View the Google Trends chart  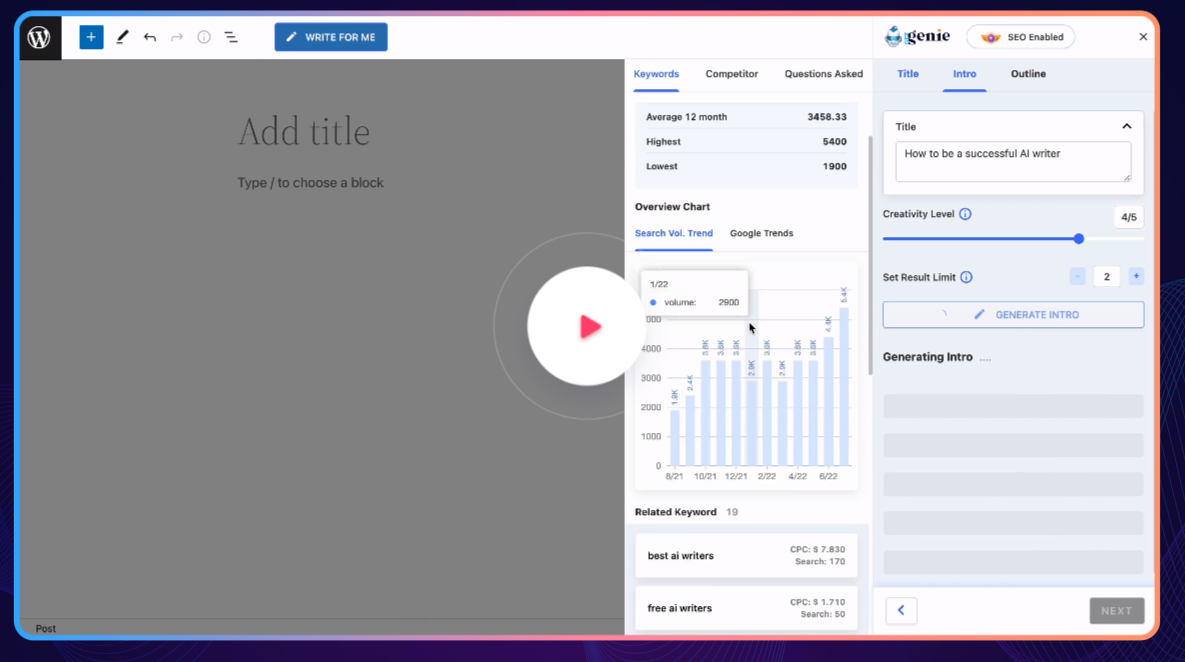pos(761,233)
